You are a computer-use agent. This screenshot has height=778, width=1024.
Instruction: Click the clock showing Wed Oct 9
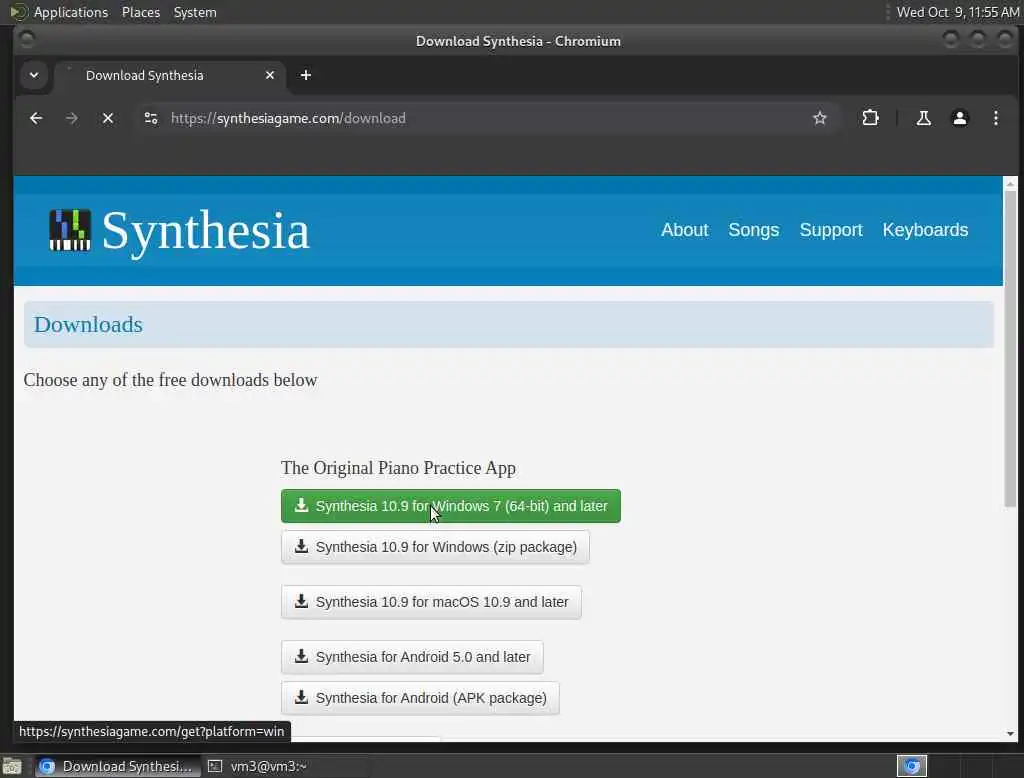pyautogui.click(x=957, y=12)
